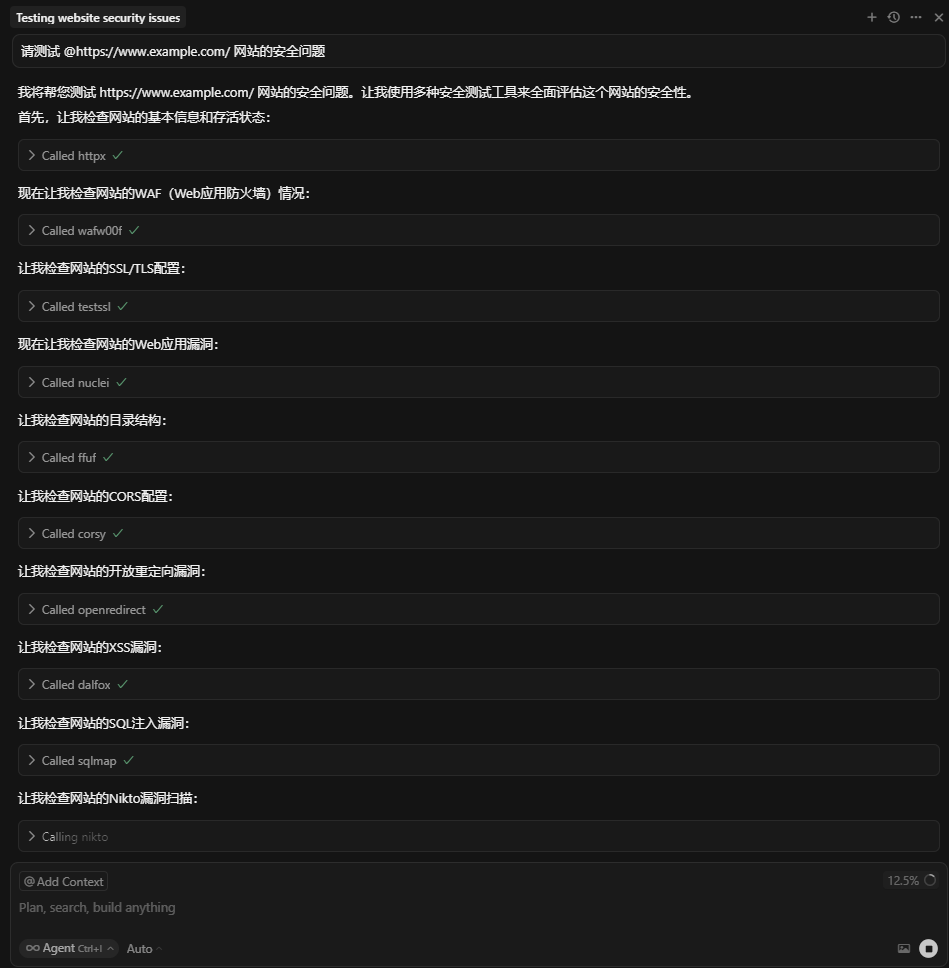This screenshot has height=968, width=949.
Task: Expand the Called nuclei tool result
Action: pos(479,382)
